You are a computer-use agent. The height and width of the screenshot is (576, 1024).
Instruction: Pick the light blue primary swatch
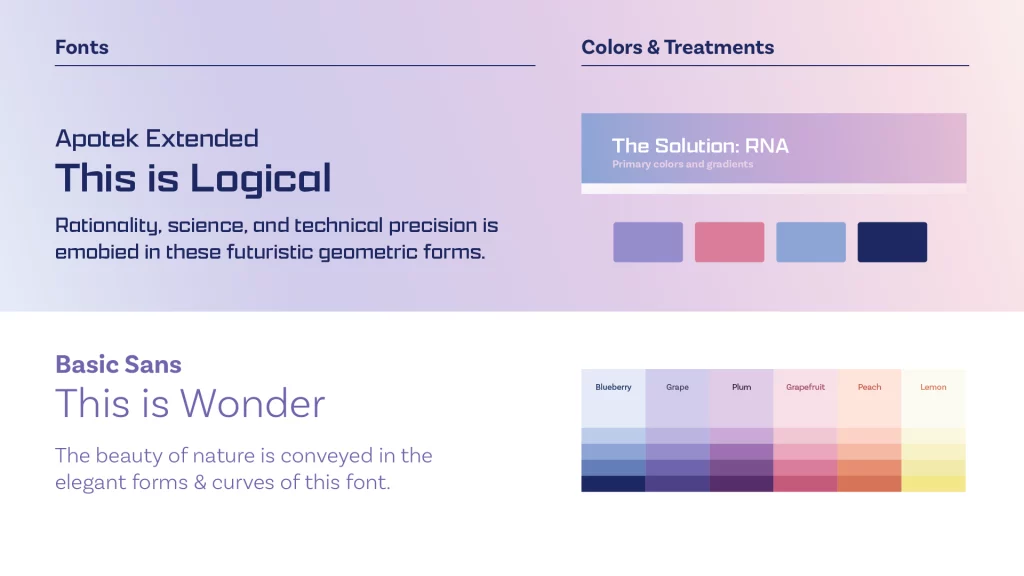(x=811, y=242)
